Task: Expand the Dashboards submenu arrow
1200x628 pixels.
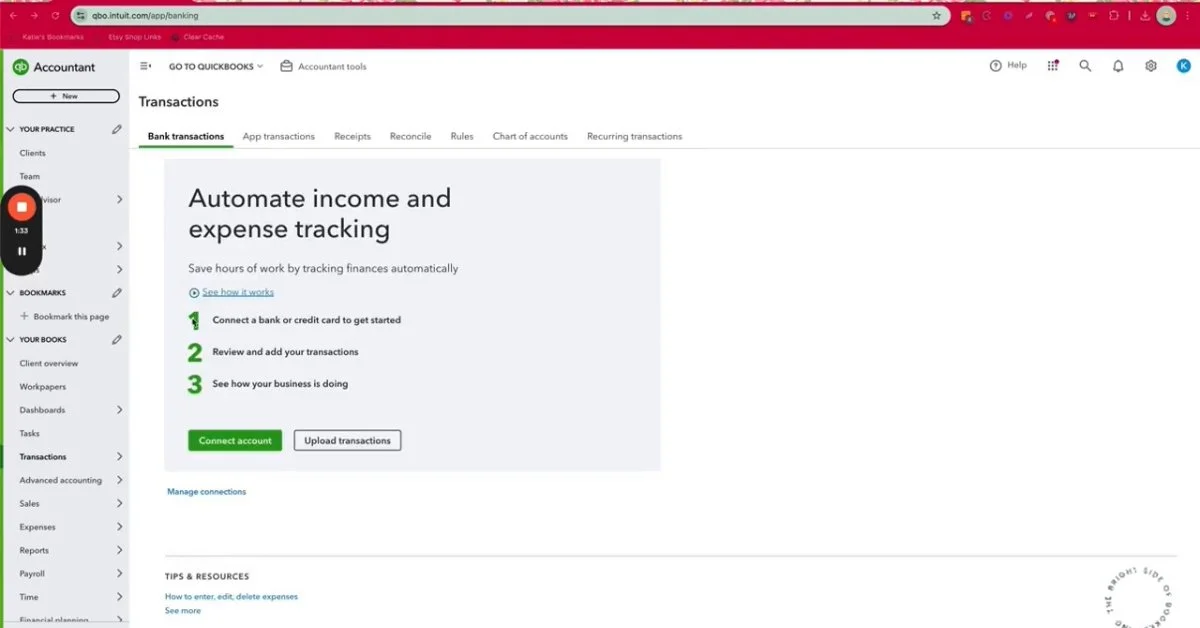Action: click(119, 410)
